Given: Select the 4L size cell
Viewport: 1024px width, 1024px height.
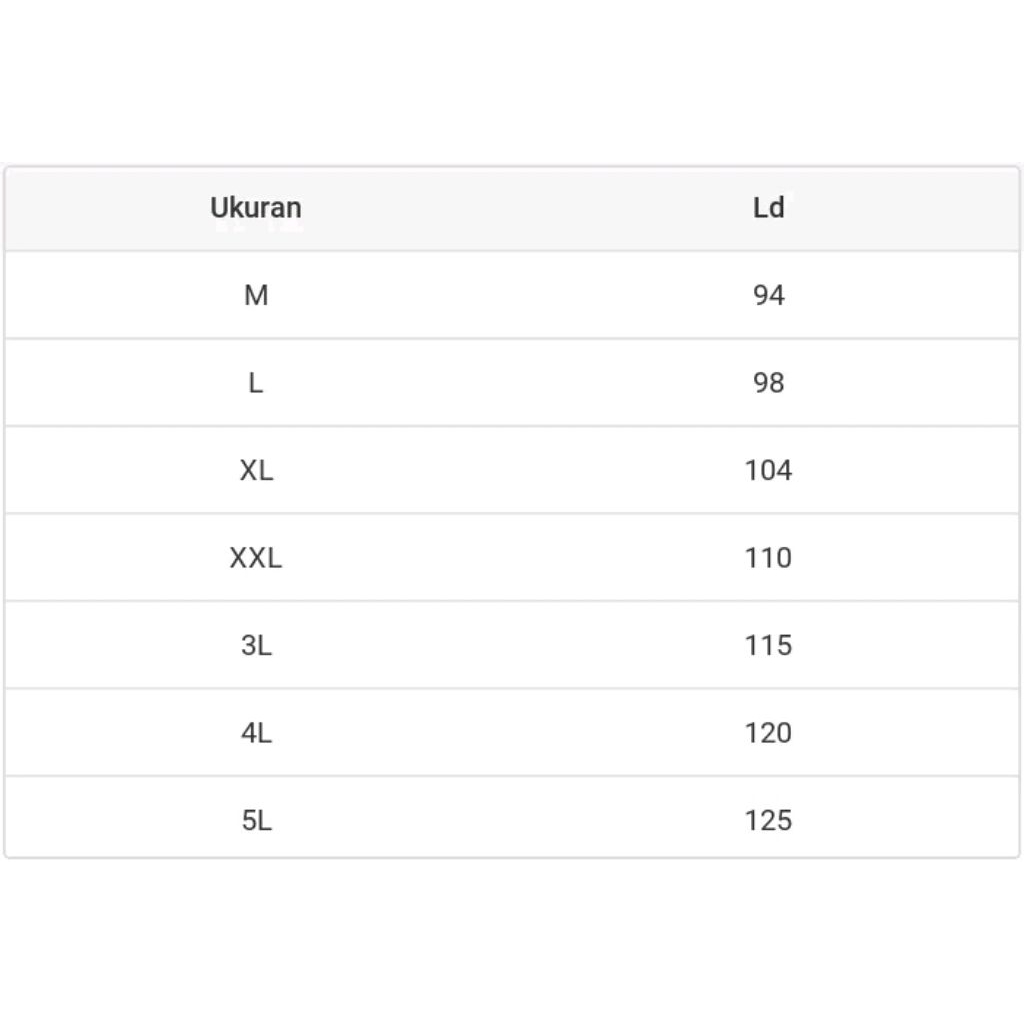Looking at the screenshot, I should tap(256, 733).
